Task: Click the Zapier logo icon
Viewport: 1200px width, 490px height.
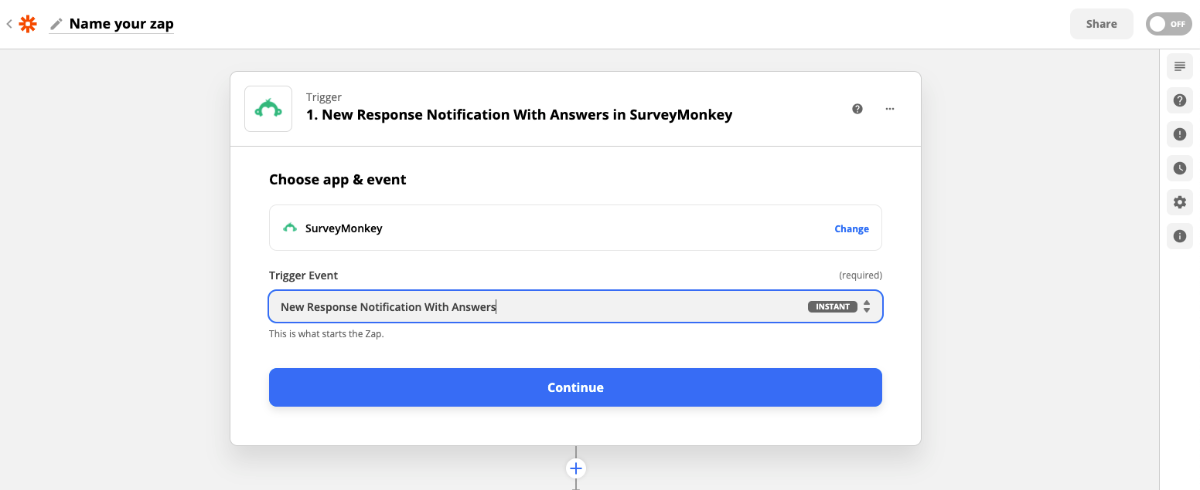Action: coord(28,23)
